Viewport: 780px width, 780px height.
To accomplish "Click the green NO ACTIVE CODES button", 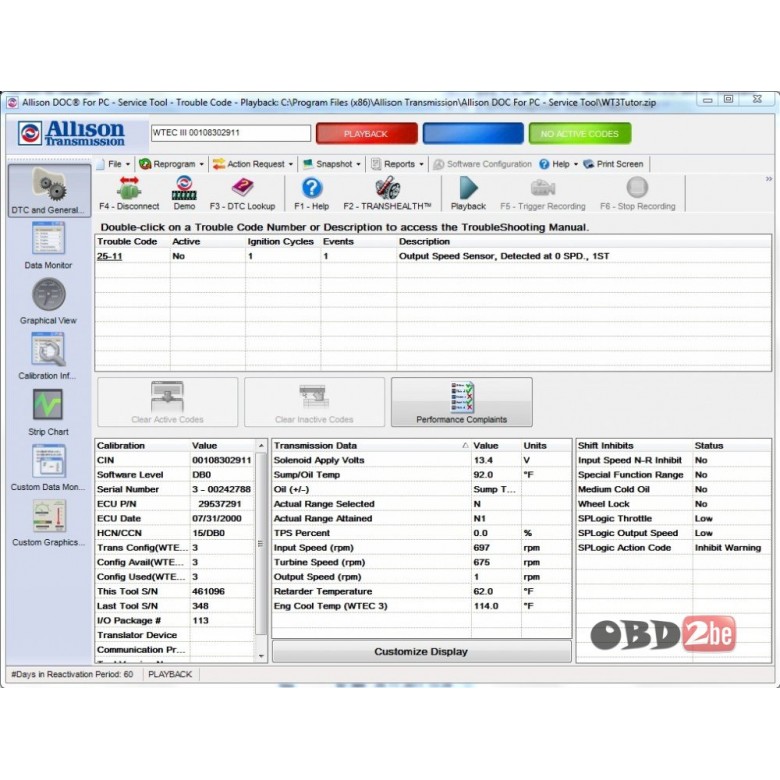I will point(580,133).
